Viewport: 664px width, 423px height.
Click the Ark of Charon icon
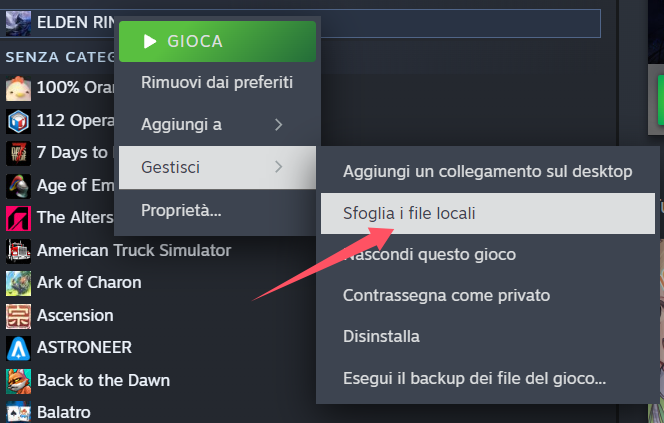click(x=18, y=283)
